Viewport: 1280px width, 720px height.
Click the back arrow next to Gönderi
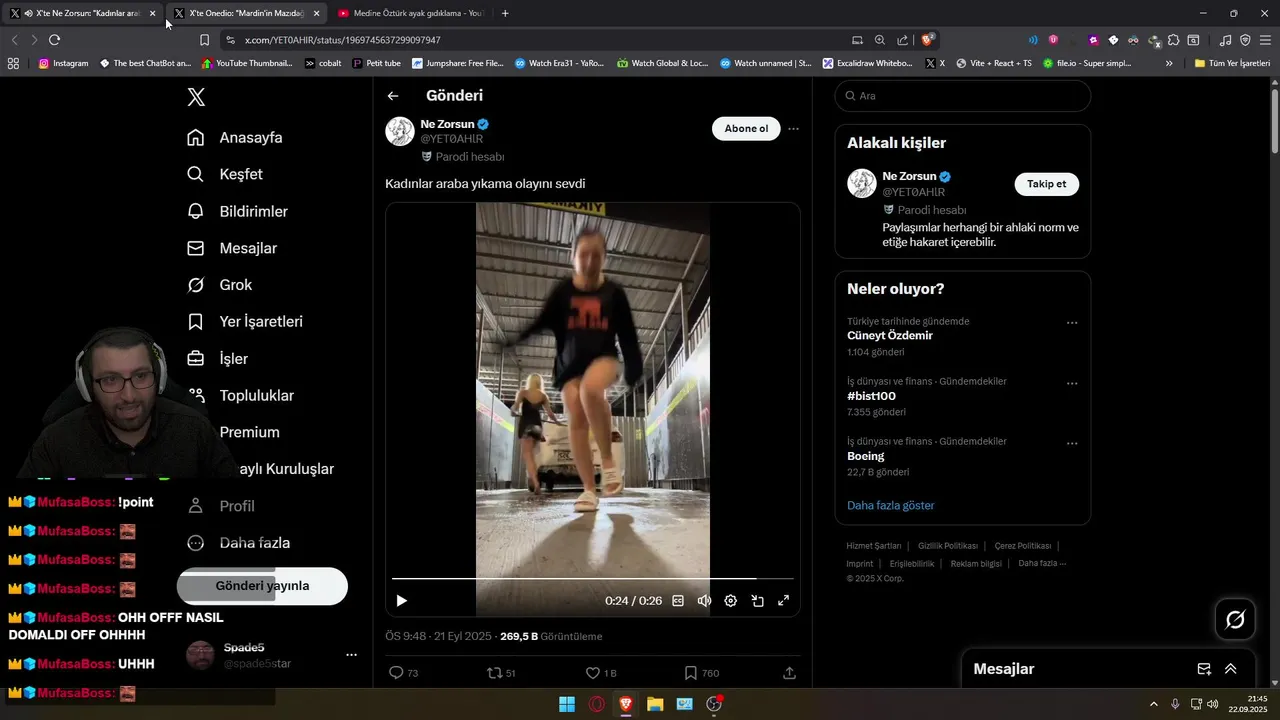(393, 96)
